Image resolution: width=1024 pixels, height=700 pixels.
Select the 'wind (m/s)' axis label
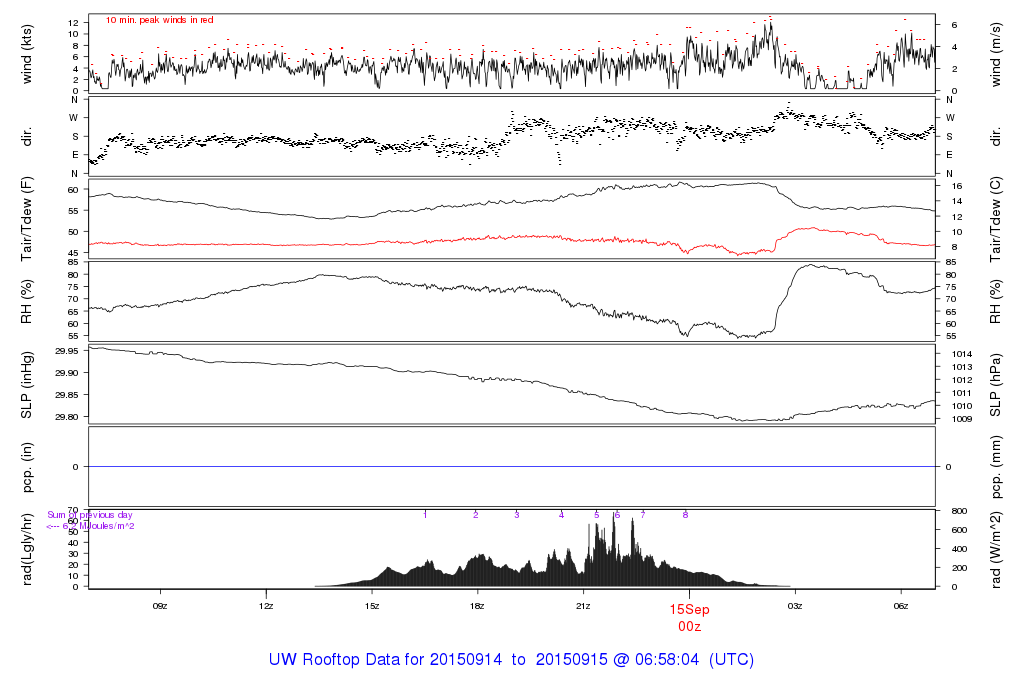(x=995, y=54)
